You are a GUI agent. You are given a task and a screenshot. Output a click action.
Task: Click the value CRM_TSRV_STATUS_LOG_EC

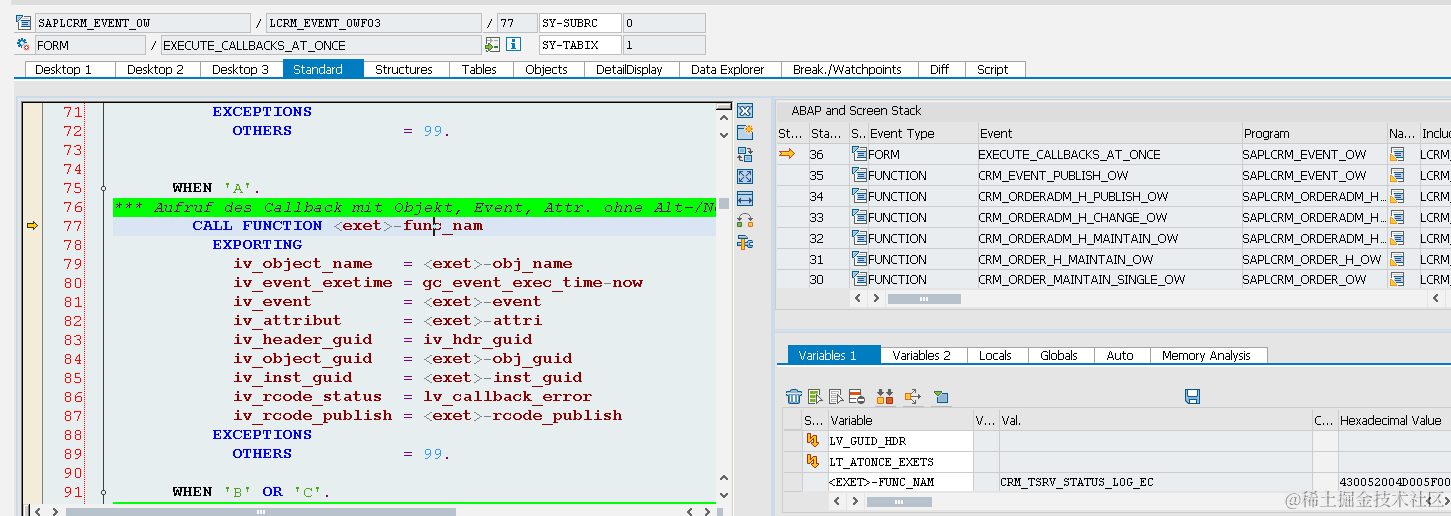click(x=1077, y=482)
